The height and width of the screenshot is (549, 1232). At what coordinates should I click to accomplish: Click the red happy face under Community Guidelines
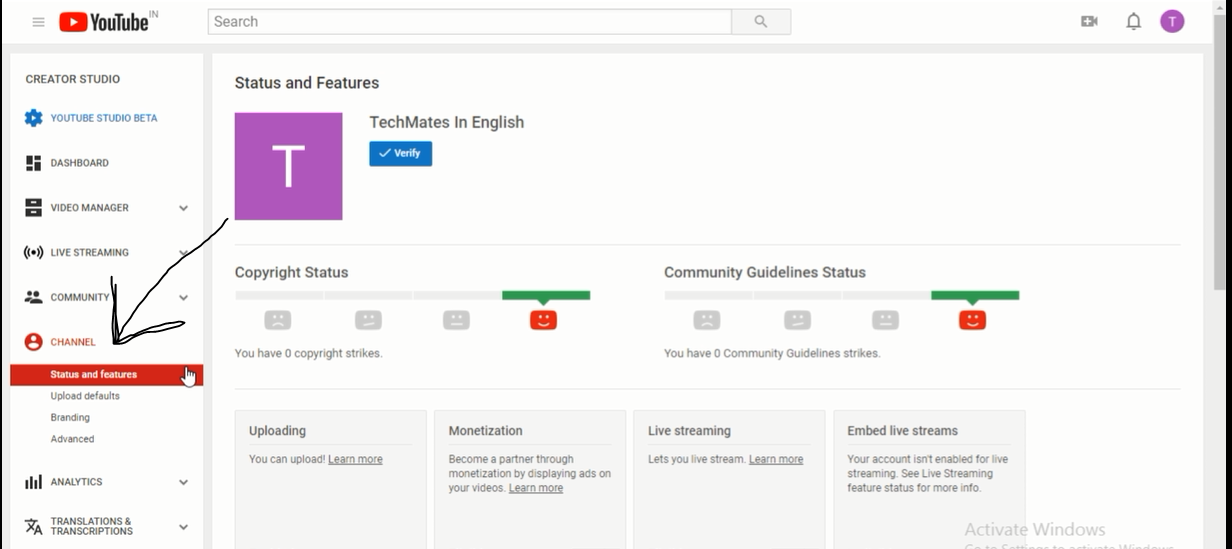tap(972, 320)
